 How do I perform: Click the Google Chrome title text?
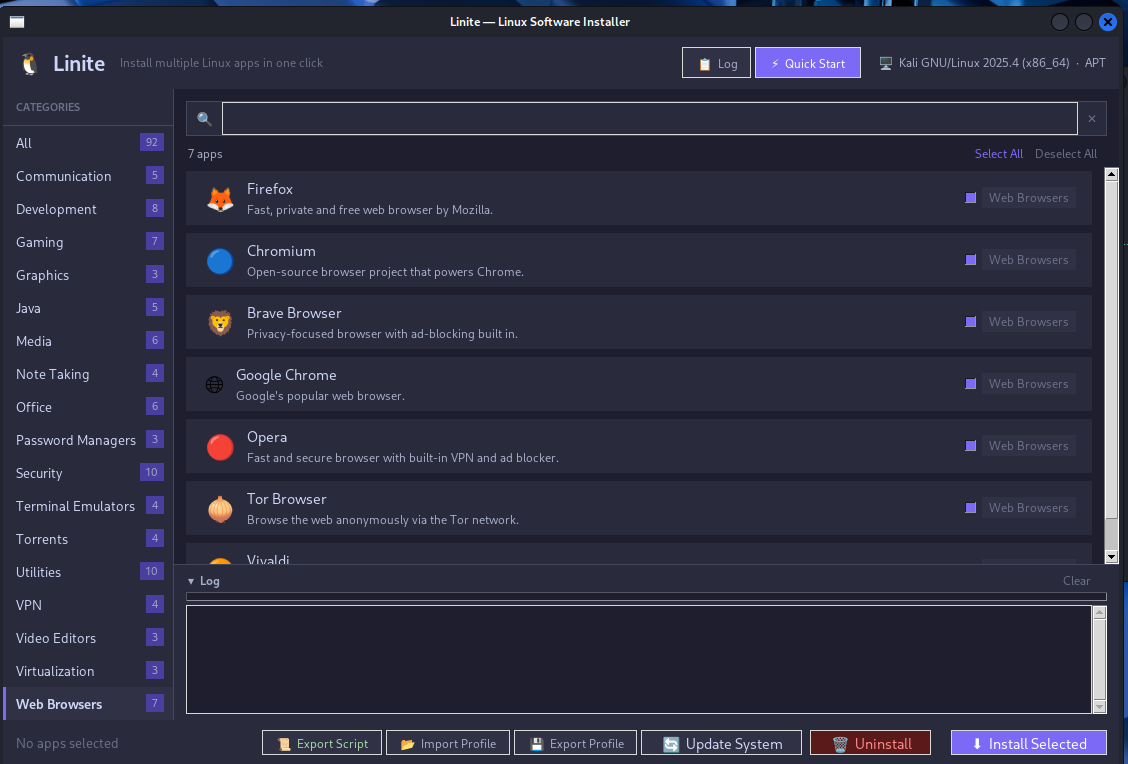tap(286, 375)
